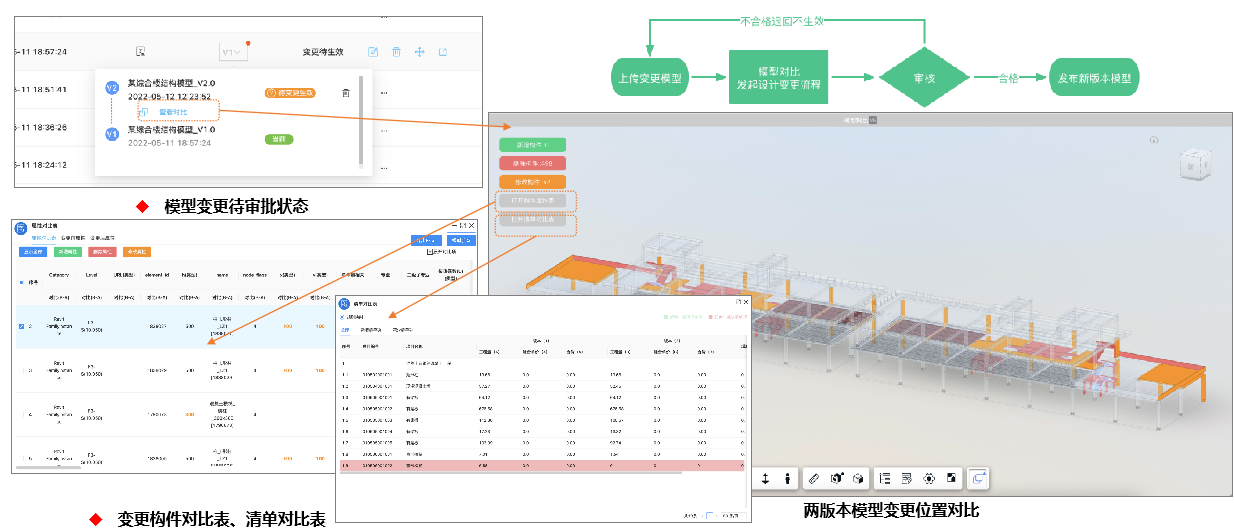1234x532 pixels.
Task: Click the export icon at end of top row
Action: 443,52
